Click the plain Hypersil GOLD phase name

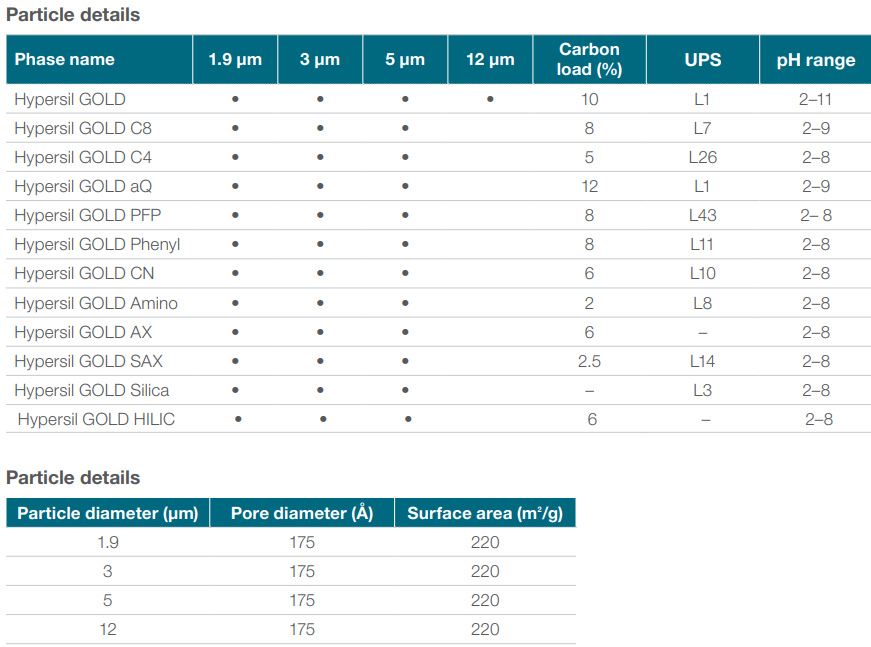tap(70, 99)
